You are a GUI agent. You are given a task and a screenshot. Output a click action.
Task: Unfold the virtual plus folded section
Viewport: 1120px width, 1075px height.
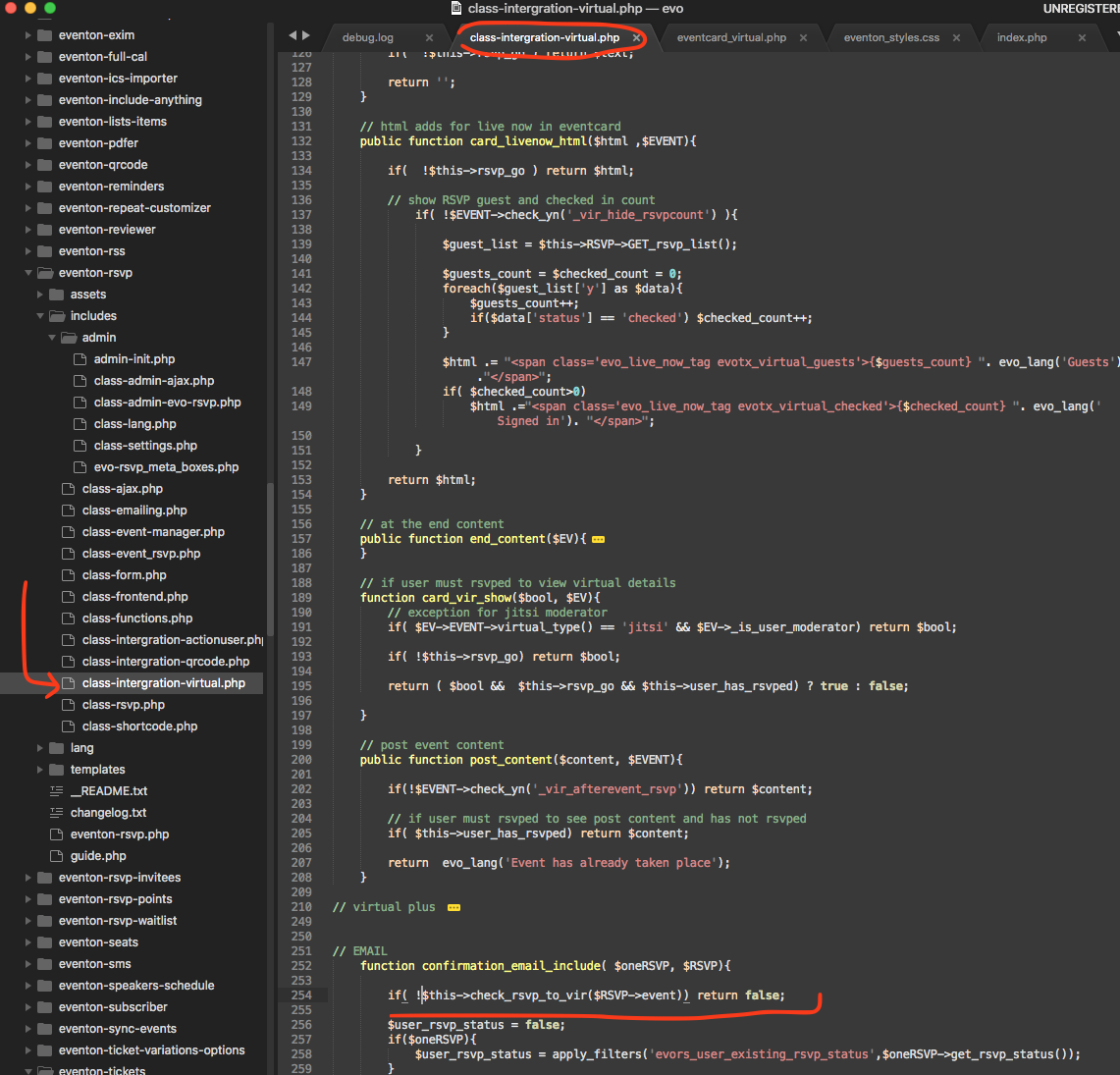(453, 908)
